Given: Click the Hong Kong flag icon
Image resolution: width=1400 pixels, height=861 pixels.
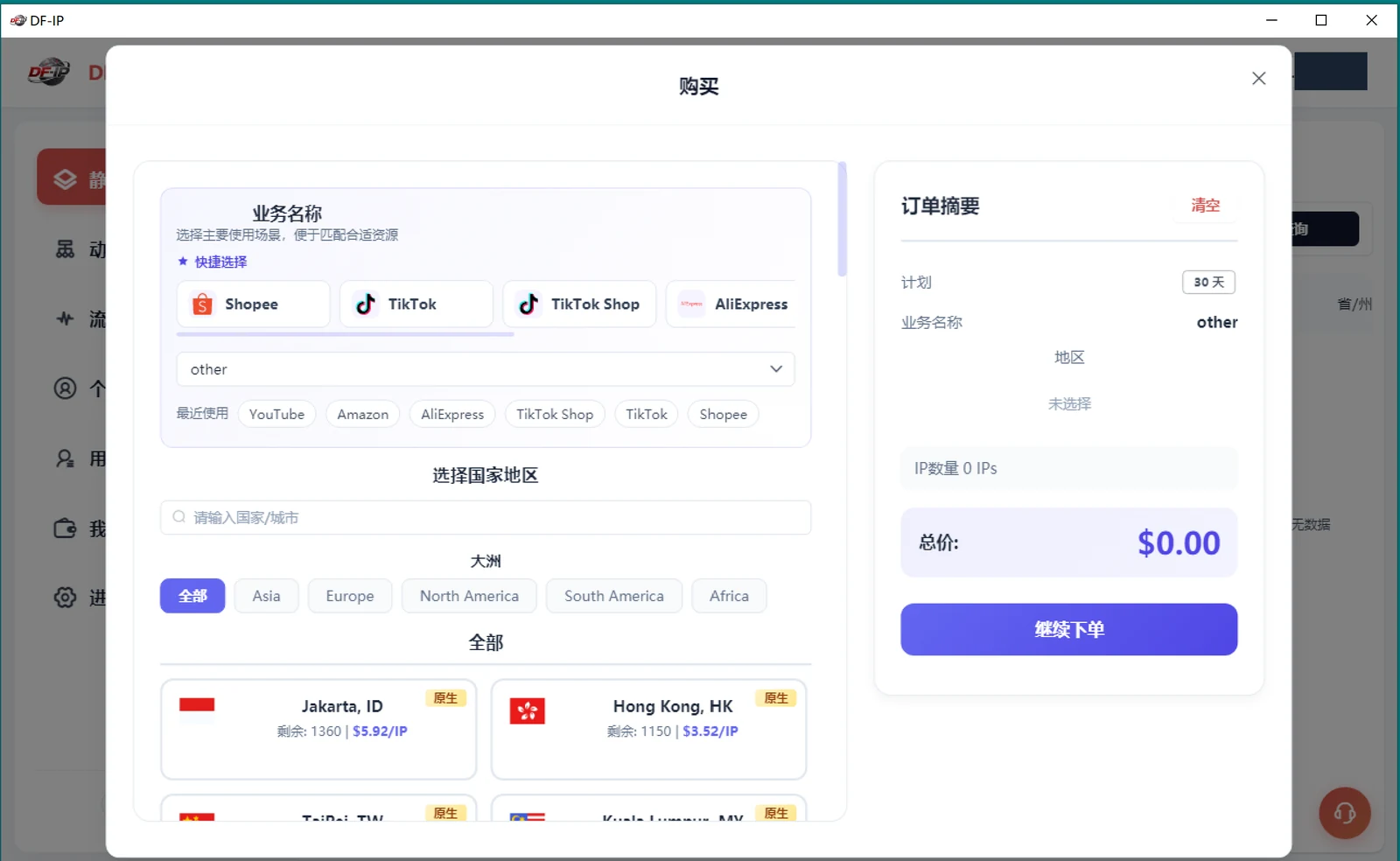Looking at the screenshot, I should [x=528, y=711].
